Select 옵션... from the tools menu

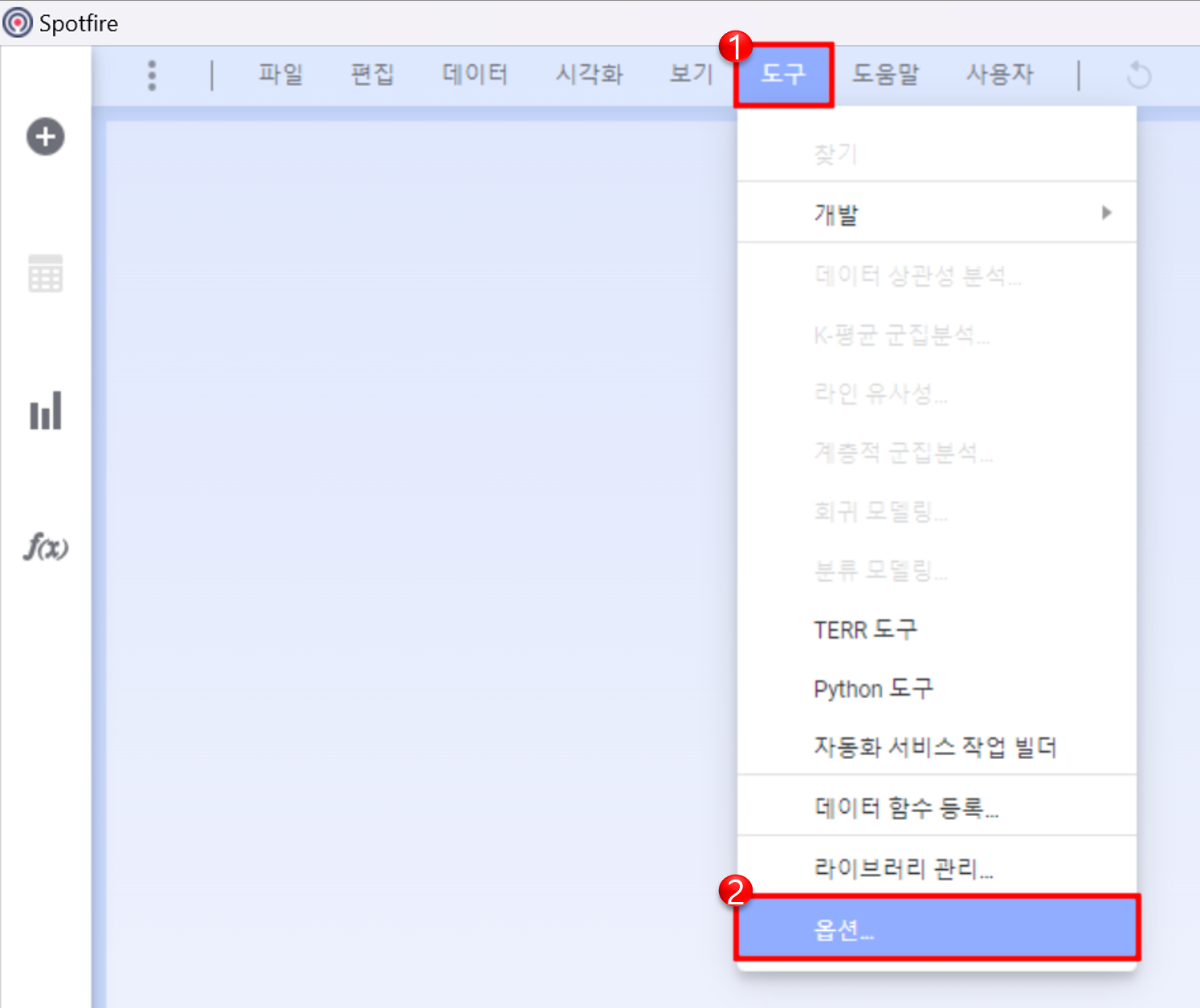[x=937, y=928]
